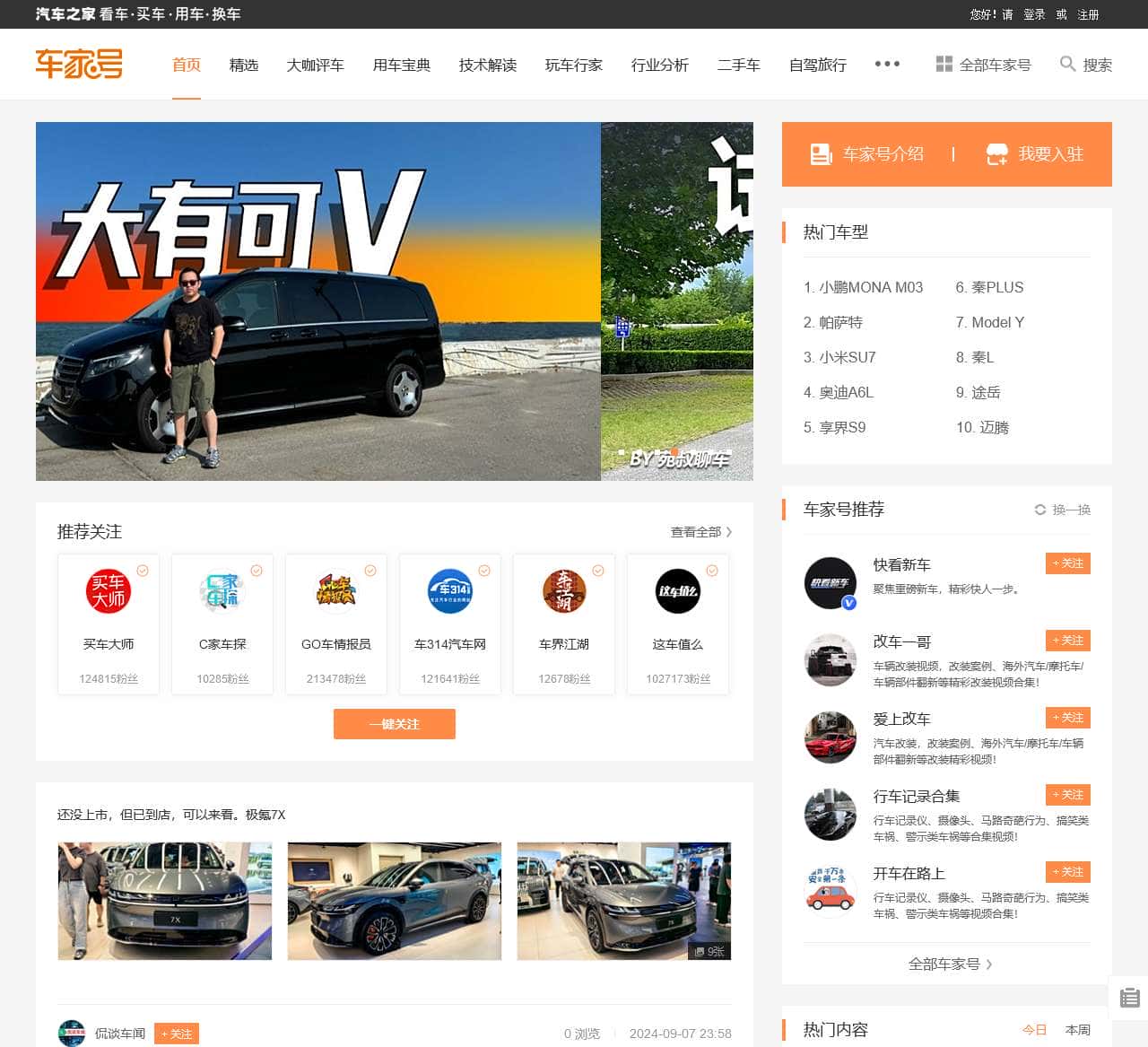Click the refresh icon next to 换一换
The height and width of the screenshot is (1047, 1148).
1040,510
